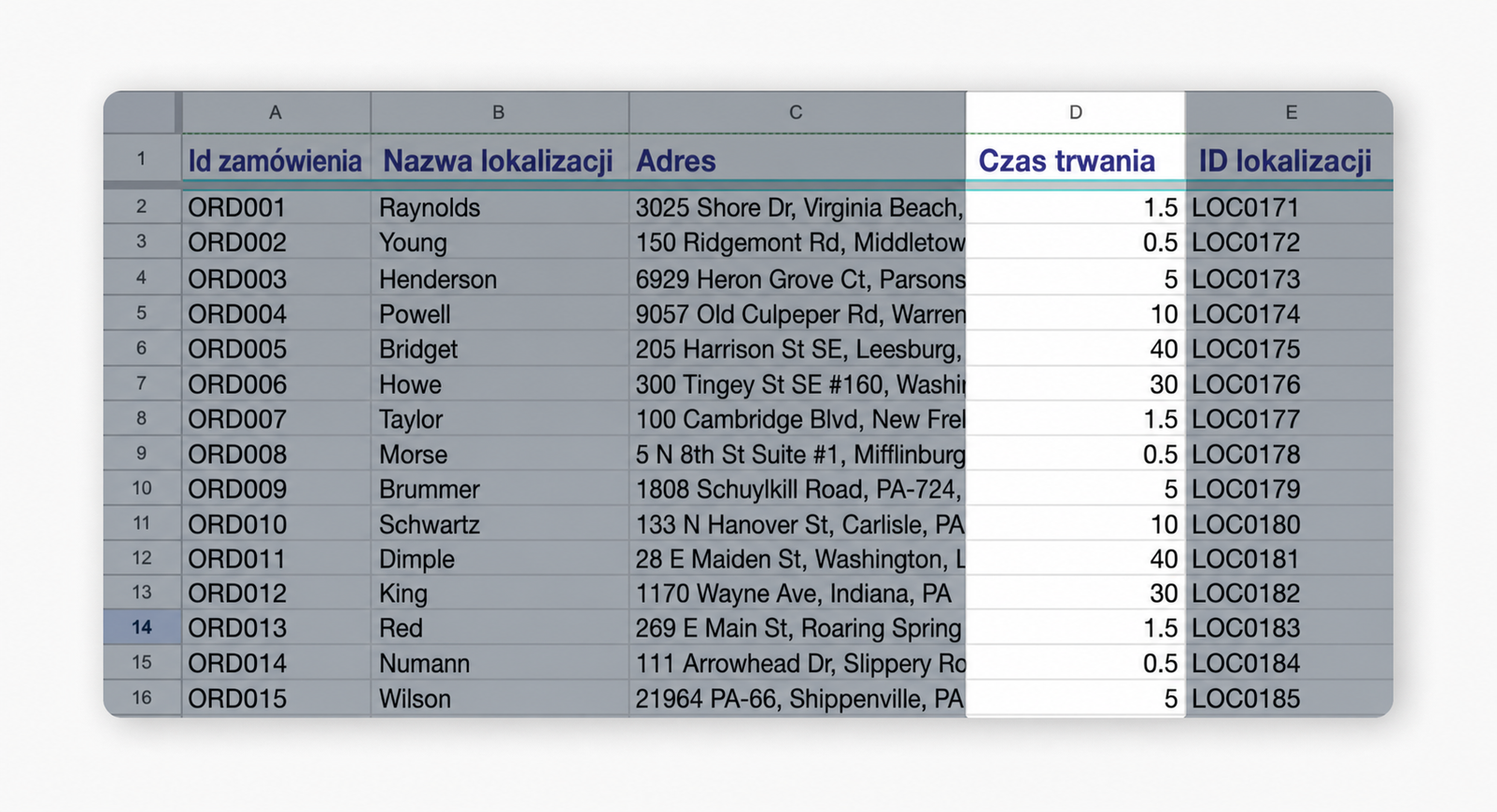Select address '6929 Heron Grove Ct'
Image resolution: width=1497 pixels, height=812 pixels.
point(797,278)
